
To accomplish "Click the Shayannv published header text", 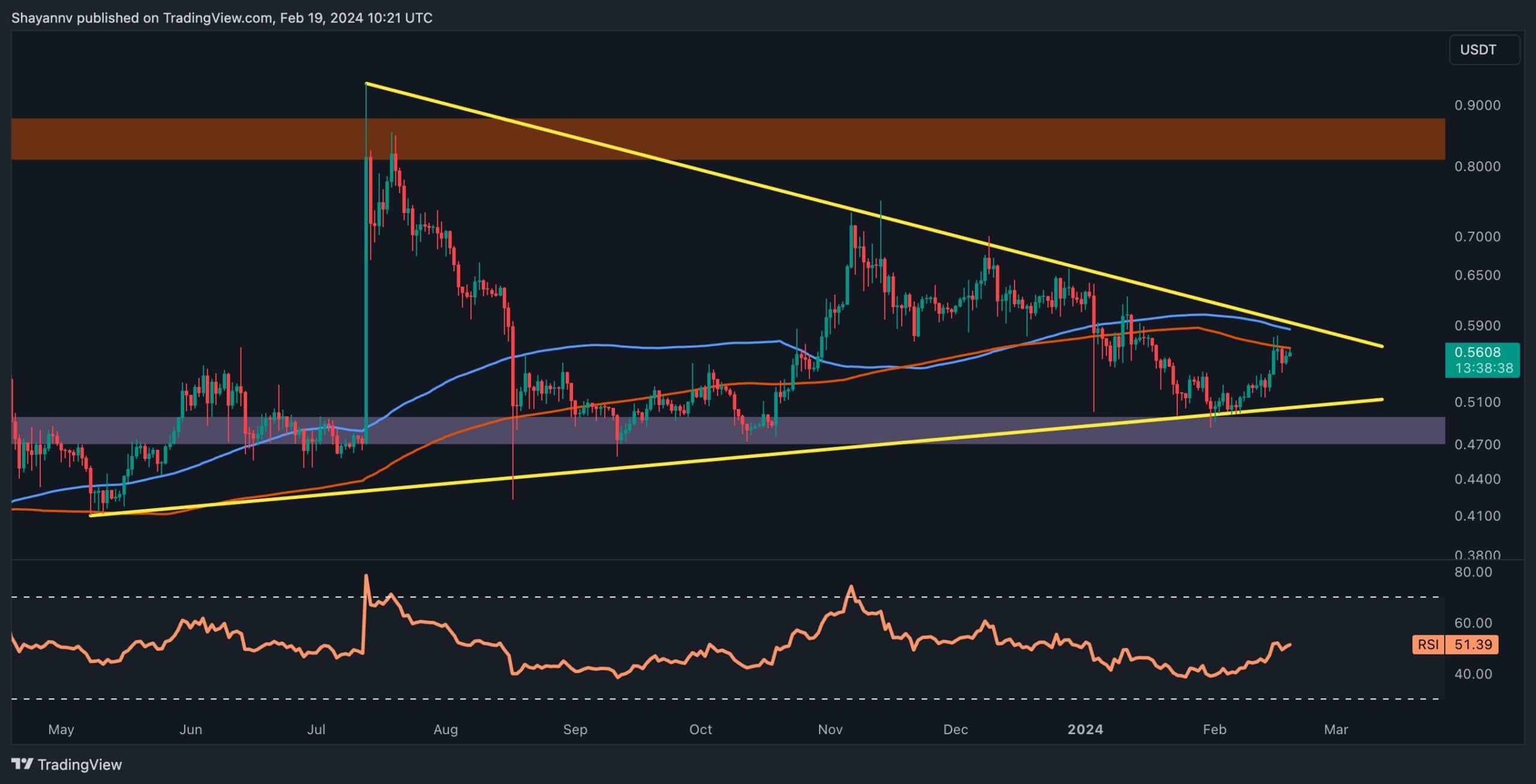I will click(x=222, y=18).
